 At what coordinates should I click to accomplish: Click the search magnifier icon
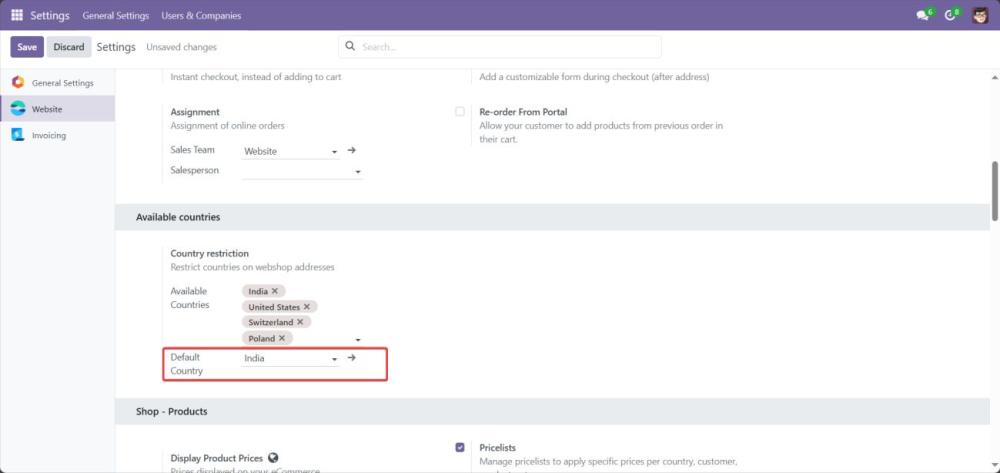tap(349, 46)
